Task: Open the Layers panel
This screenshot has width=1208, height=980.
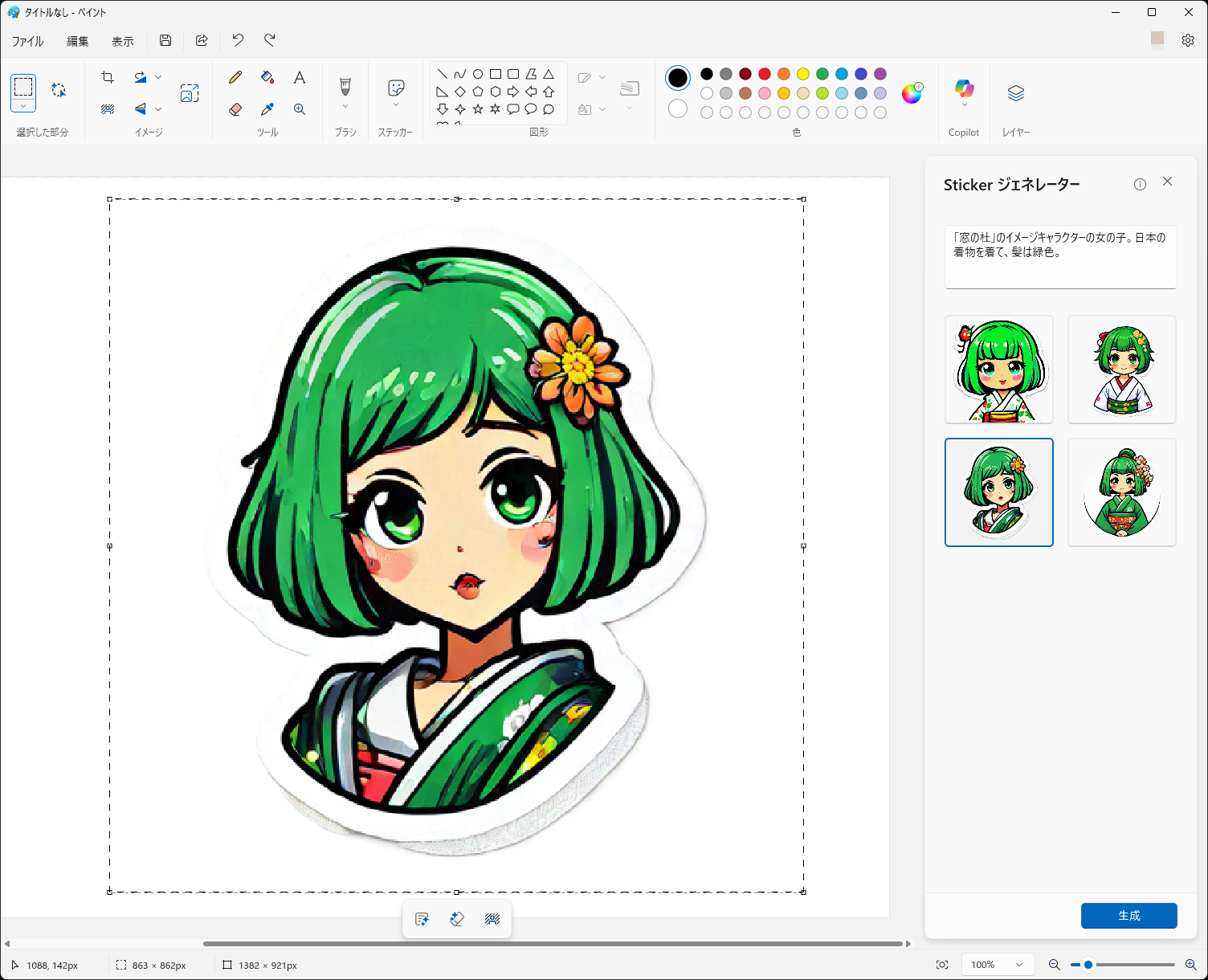Action: pos(1016,93)
